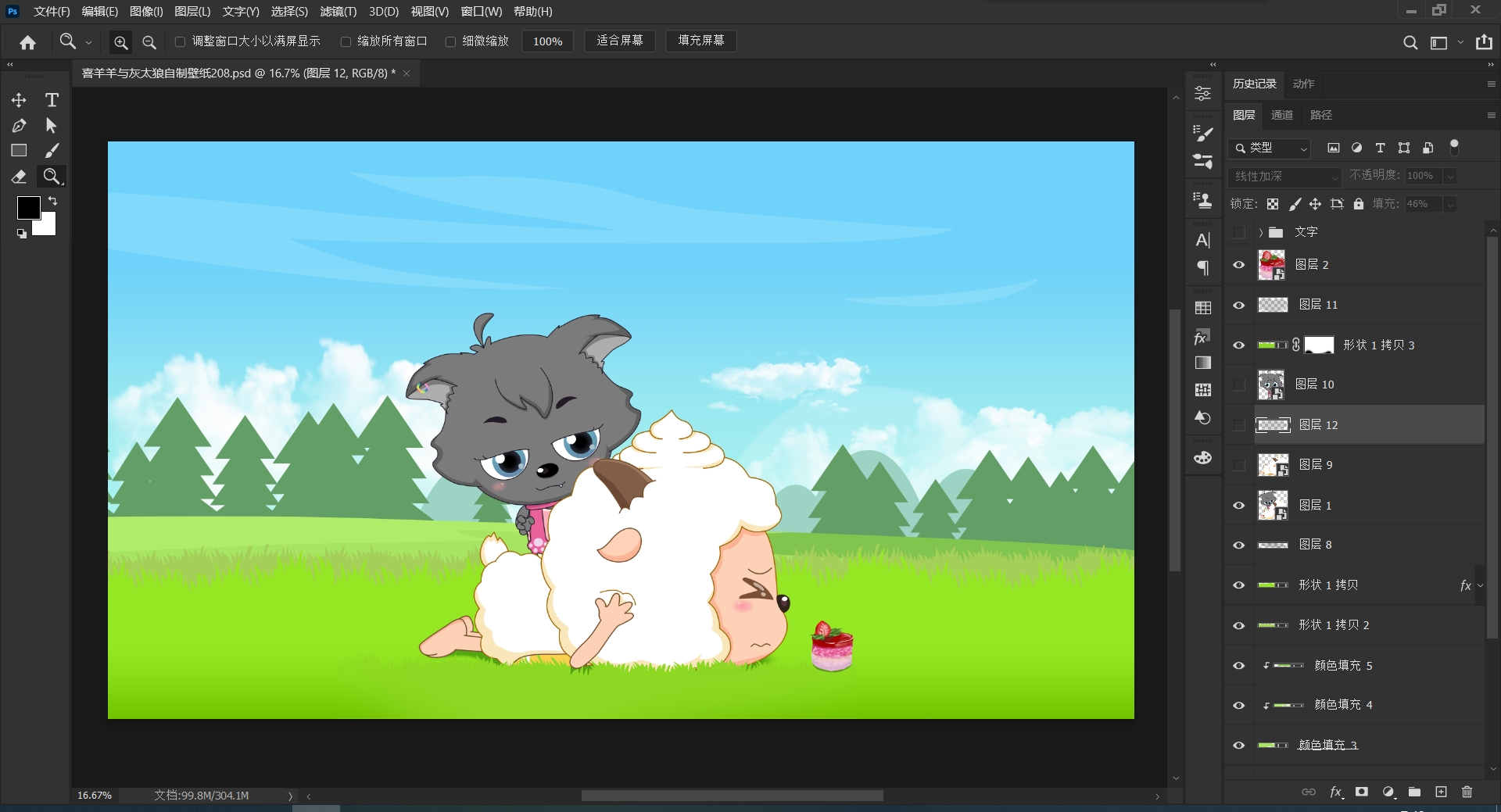Screen dimensions: 1501x812
Task: Switch to the 动作 tab
Action: tap(1303, 84)
